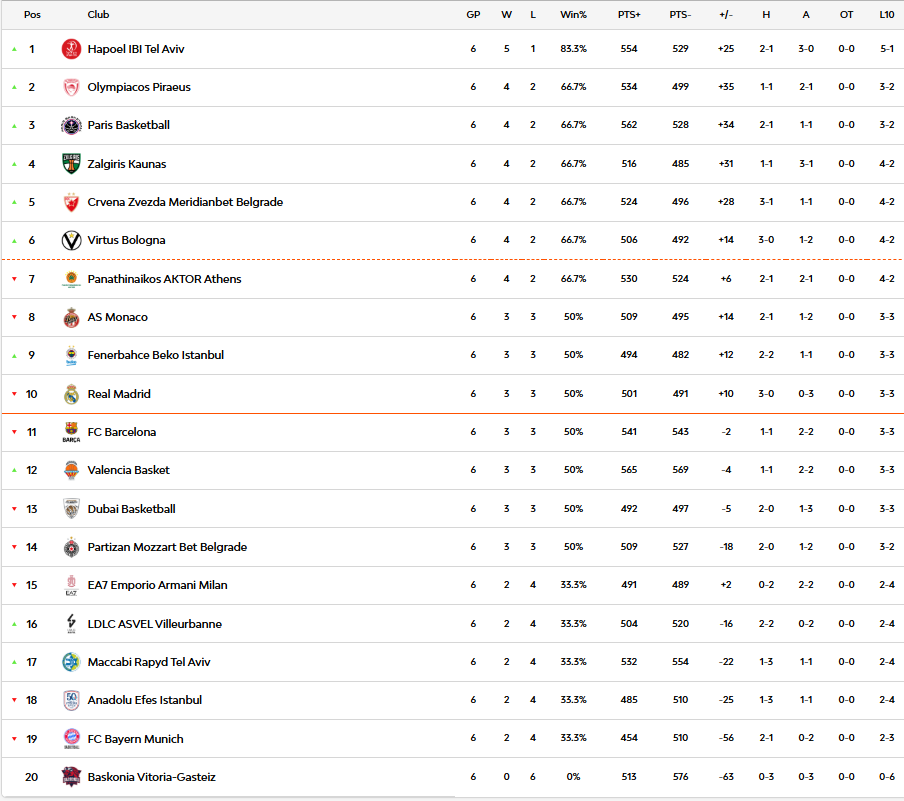This screenshot has width=904, height=801.
Task: Open the AS Monaco team page
Action: pyautogui.click(x=117, y=317)
